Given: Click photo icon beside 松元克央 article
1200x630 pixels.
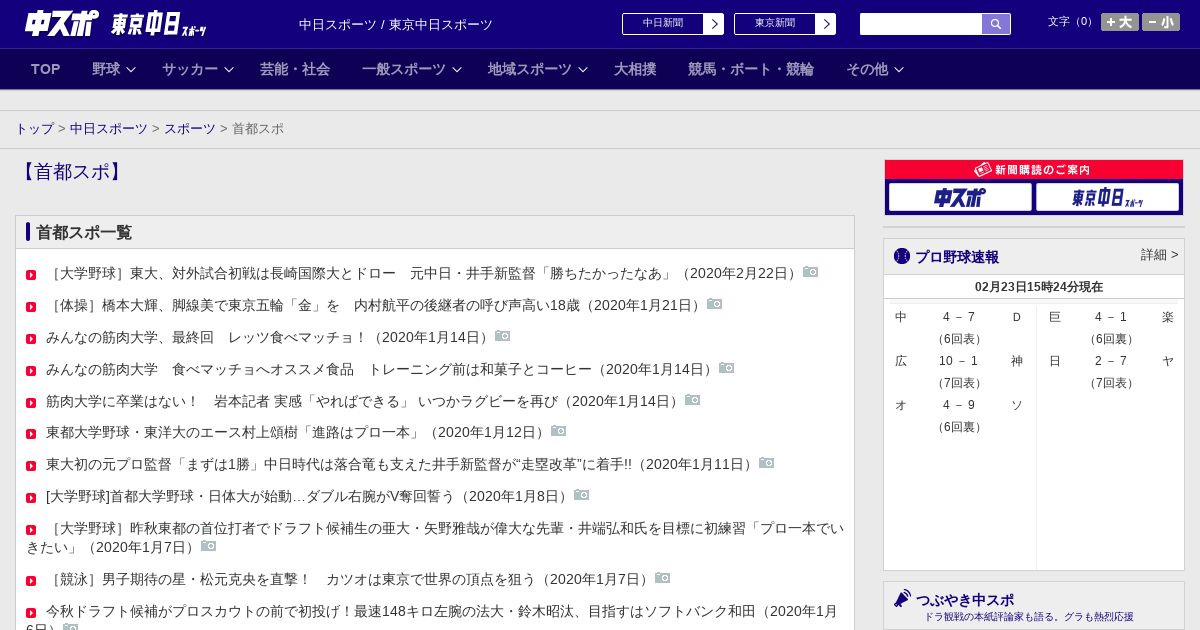Looking at the screenshot, I should click(663, 578).
